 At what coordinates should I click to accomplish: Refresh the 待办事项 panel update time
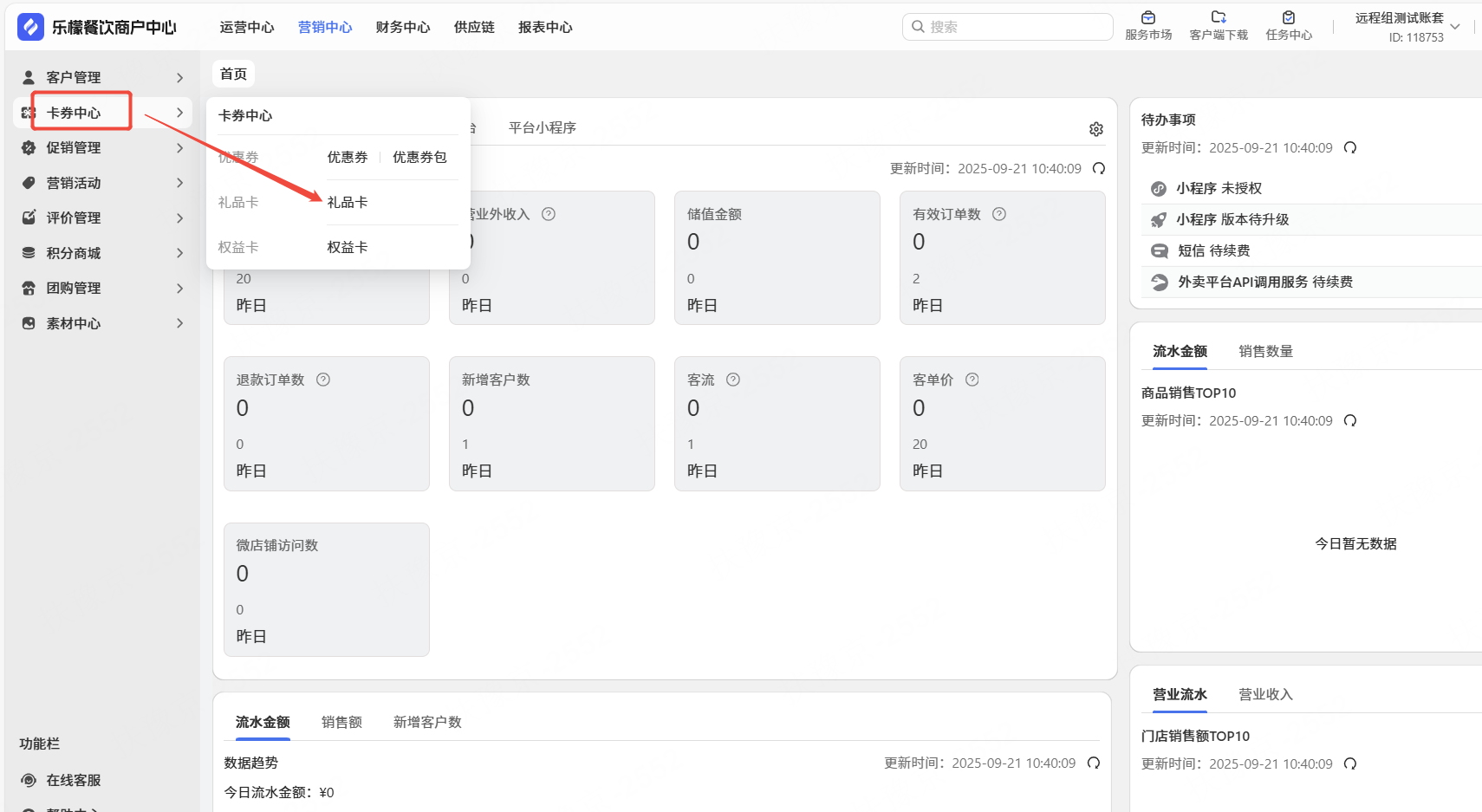1350,148
